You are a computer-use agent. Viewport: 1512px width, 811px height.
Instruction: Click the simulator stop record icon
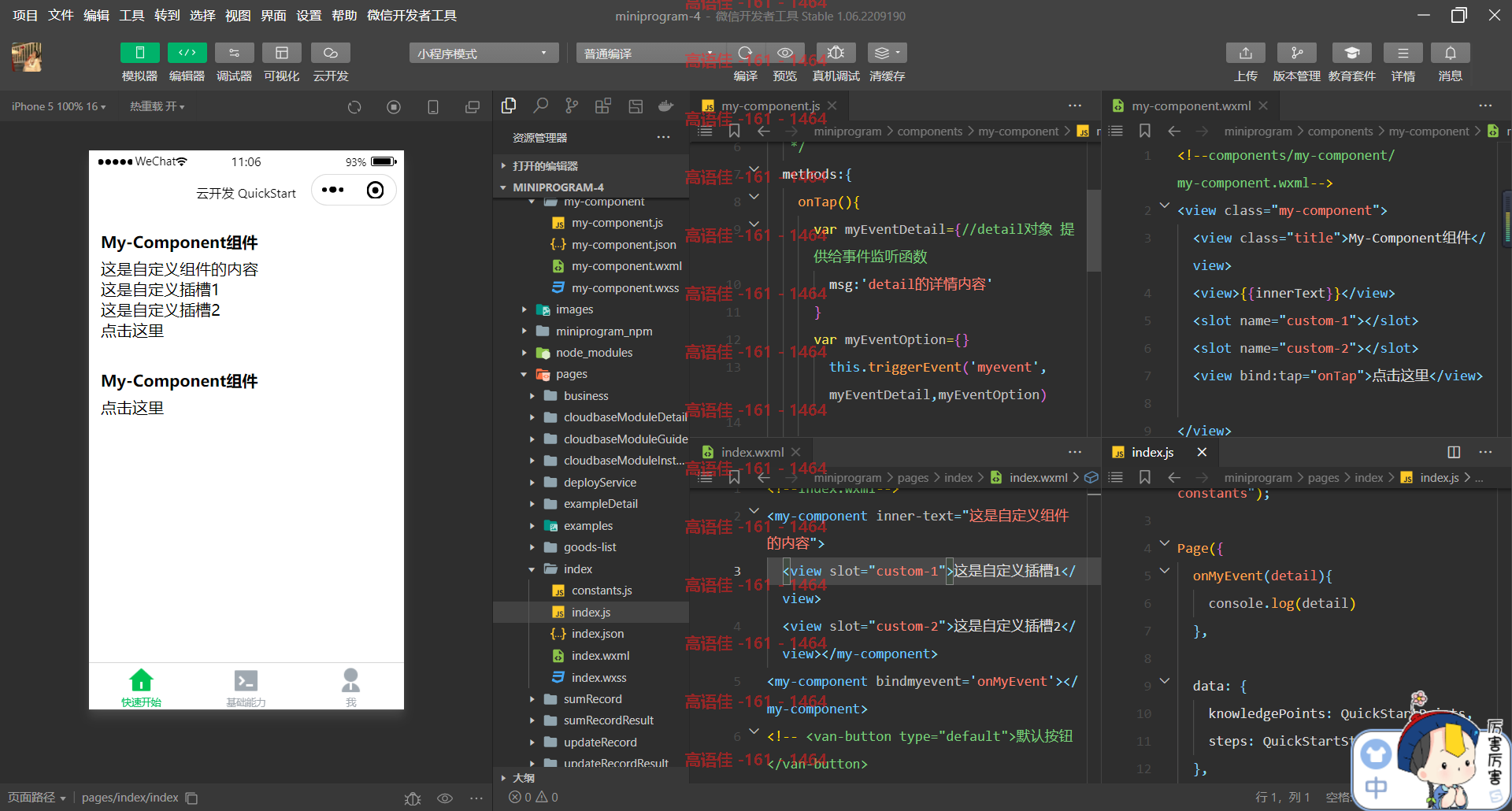coord(394,107)
